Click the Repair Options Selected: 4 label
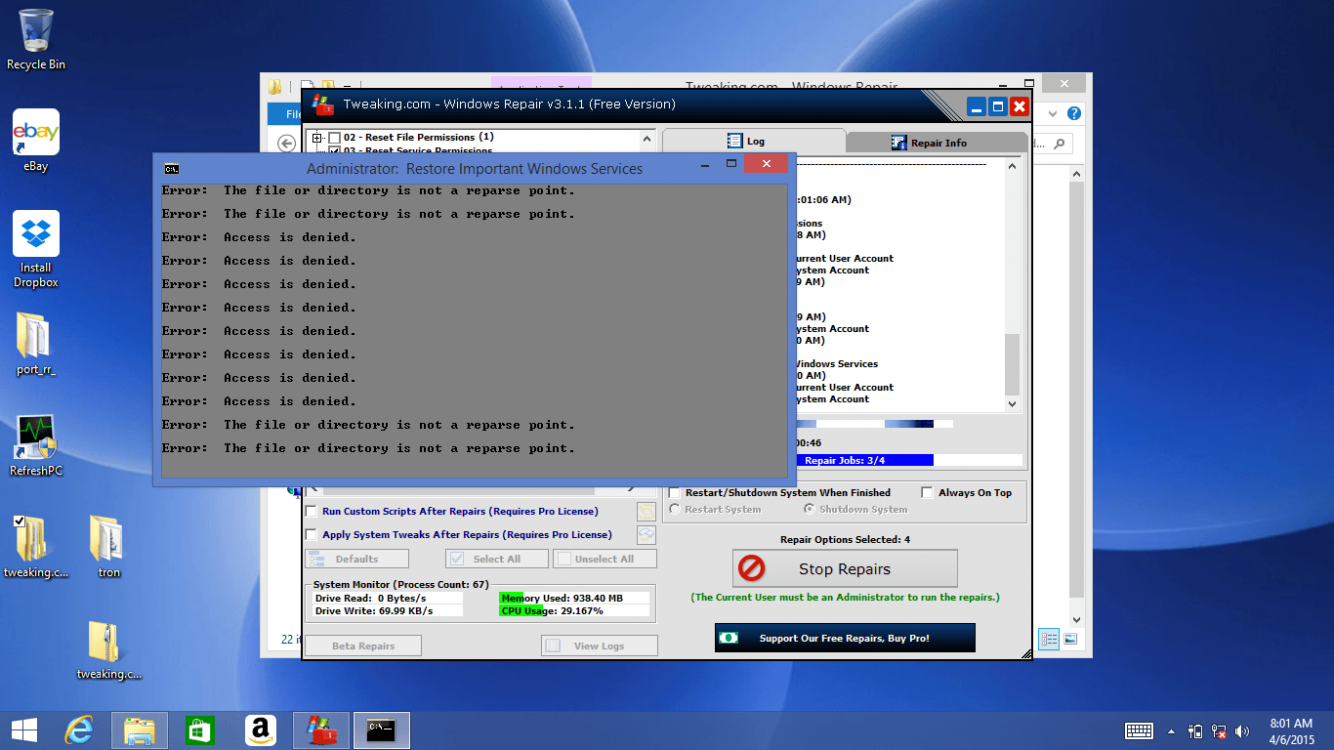The image size is (1334, 750). click(x=845, y=540)
